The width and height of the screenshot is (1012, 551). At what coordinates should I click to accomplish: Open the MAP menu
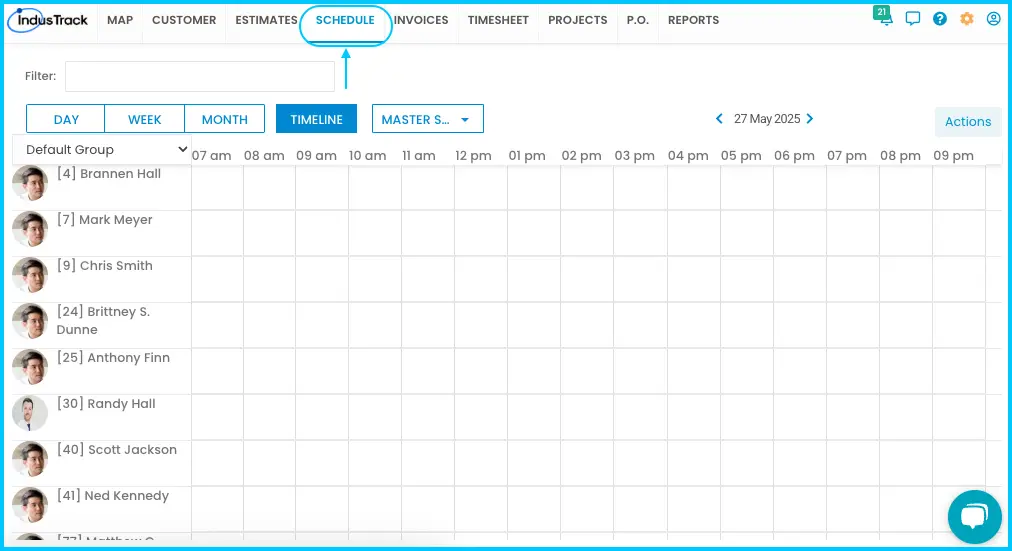click(x=120, y=20)
